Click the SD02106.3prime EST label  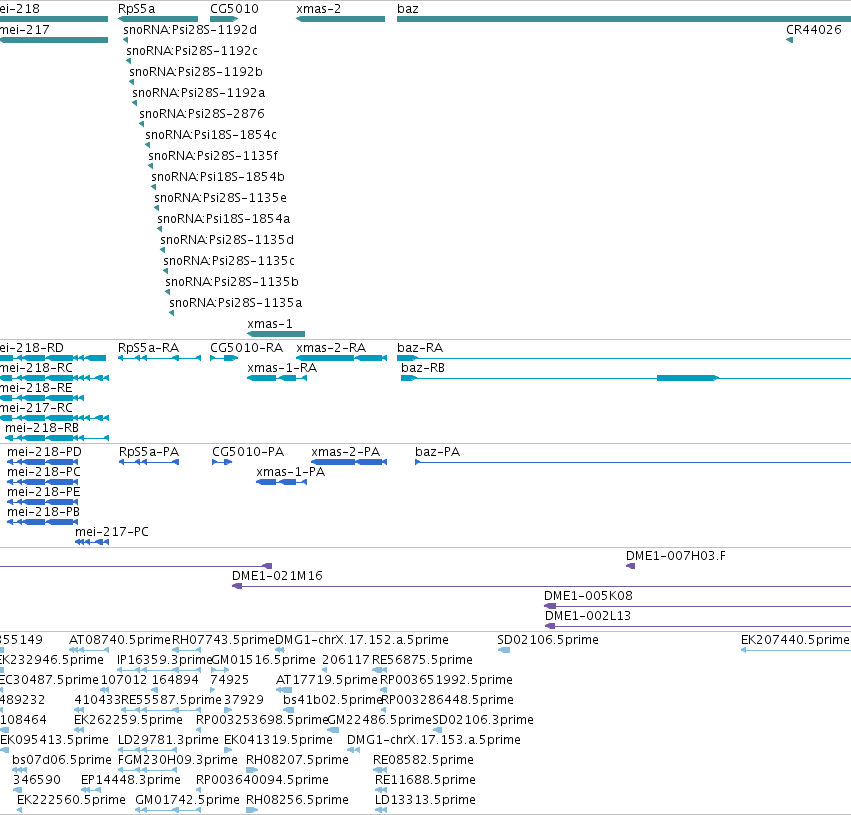point(483,720)
